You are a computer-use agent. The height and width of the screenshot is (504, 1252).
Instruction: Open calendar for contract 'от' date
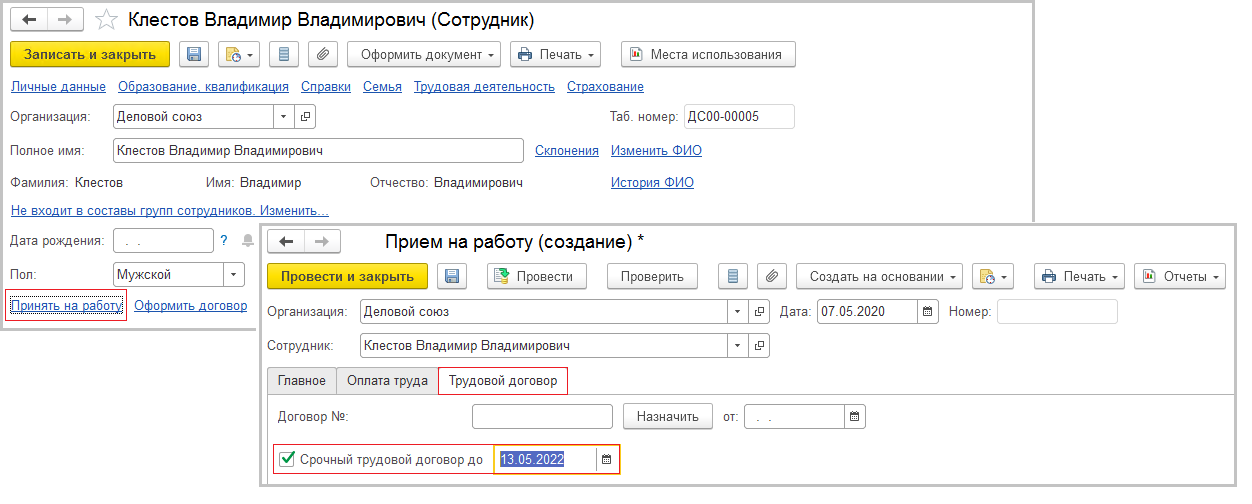point(855,416)
